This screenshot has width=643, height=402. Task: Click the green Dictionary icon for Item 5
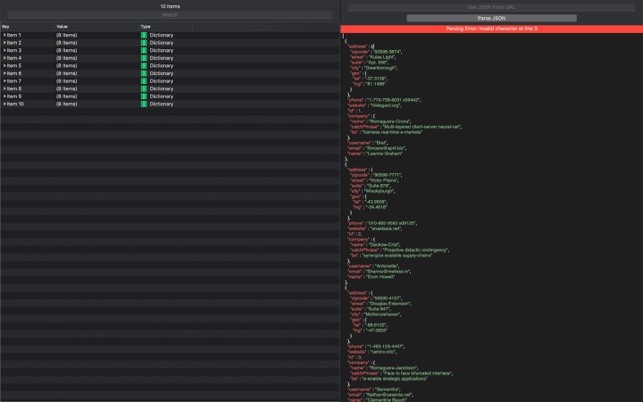coord(144,66)
